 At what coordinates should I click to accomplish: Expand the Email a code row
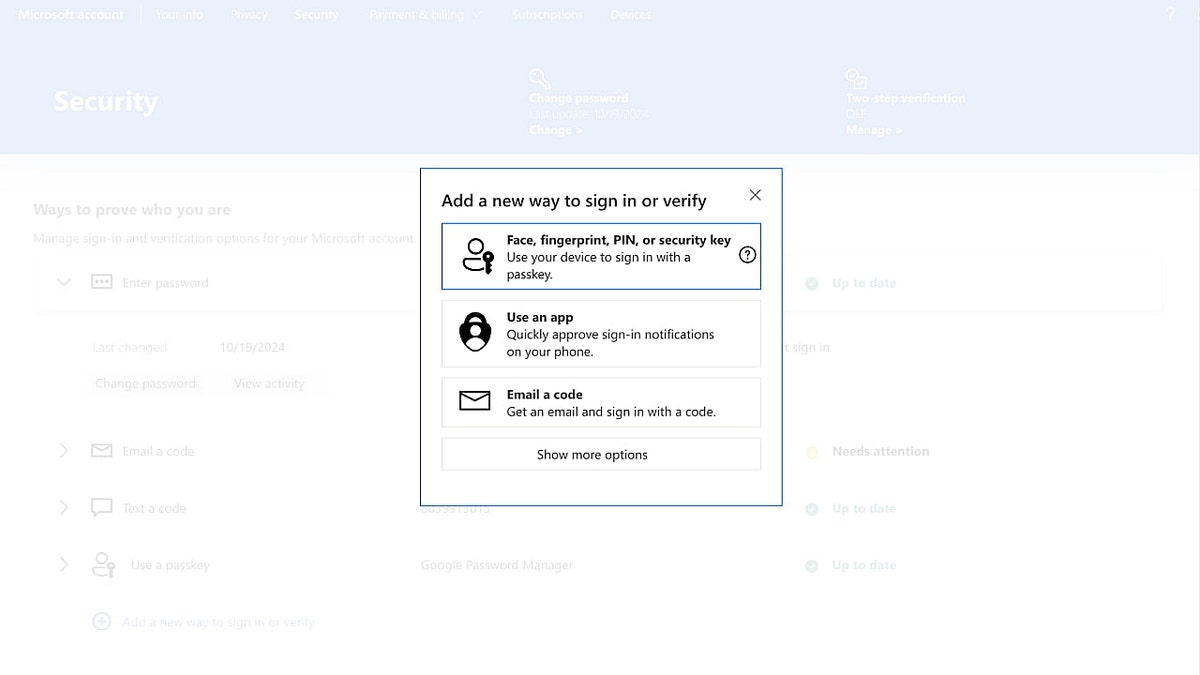pyautogui.click(x=64, y=451)
